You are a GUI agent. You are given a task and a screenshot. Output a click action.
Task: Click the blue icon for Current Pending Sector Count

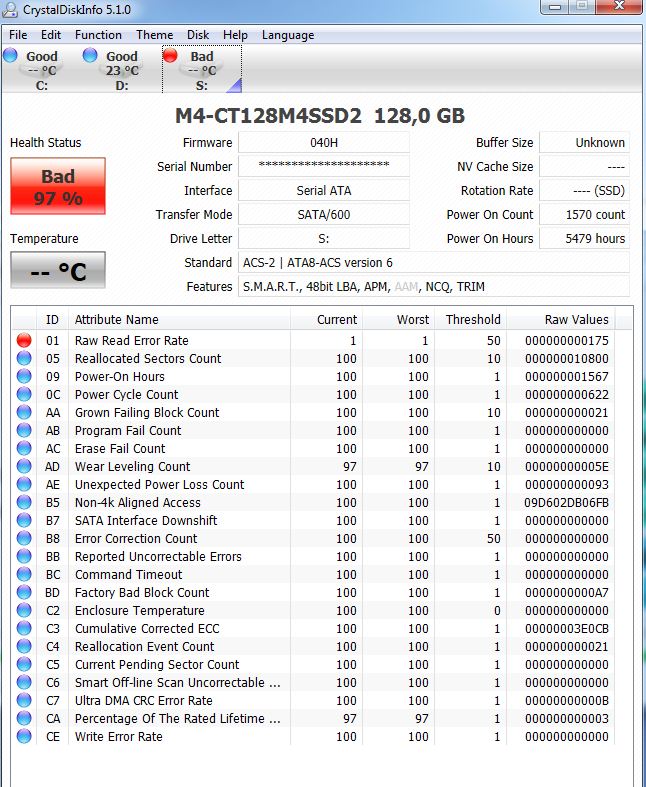(24, 664)
